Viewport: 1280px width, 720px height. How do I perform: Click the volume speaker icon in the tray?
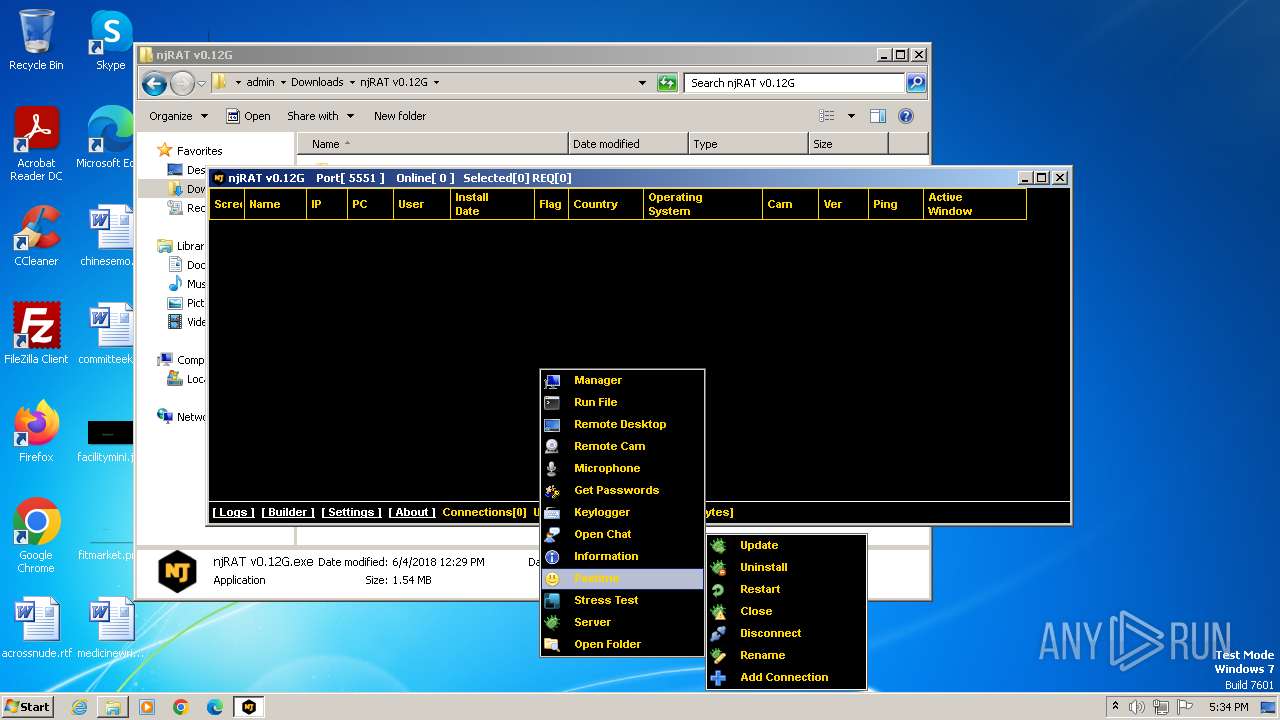click(x=1135, y=707)
